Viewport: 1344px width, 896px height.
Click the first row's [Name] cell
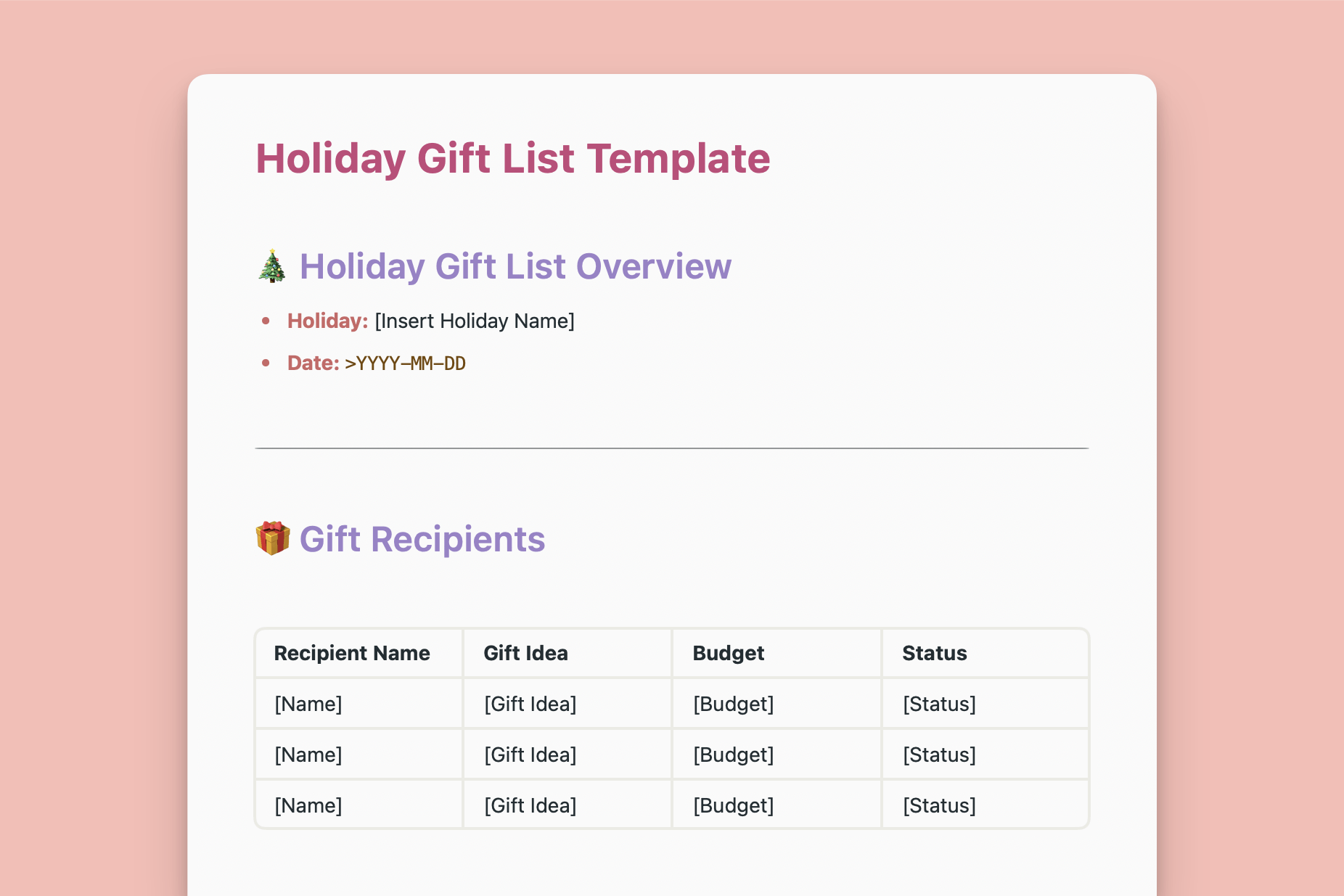tap(308, 704)
